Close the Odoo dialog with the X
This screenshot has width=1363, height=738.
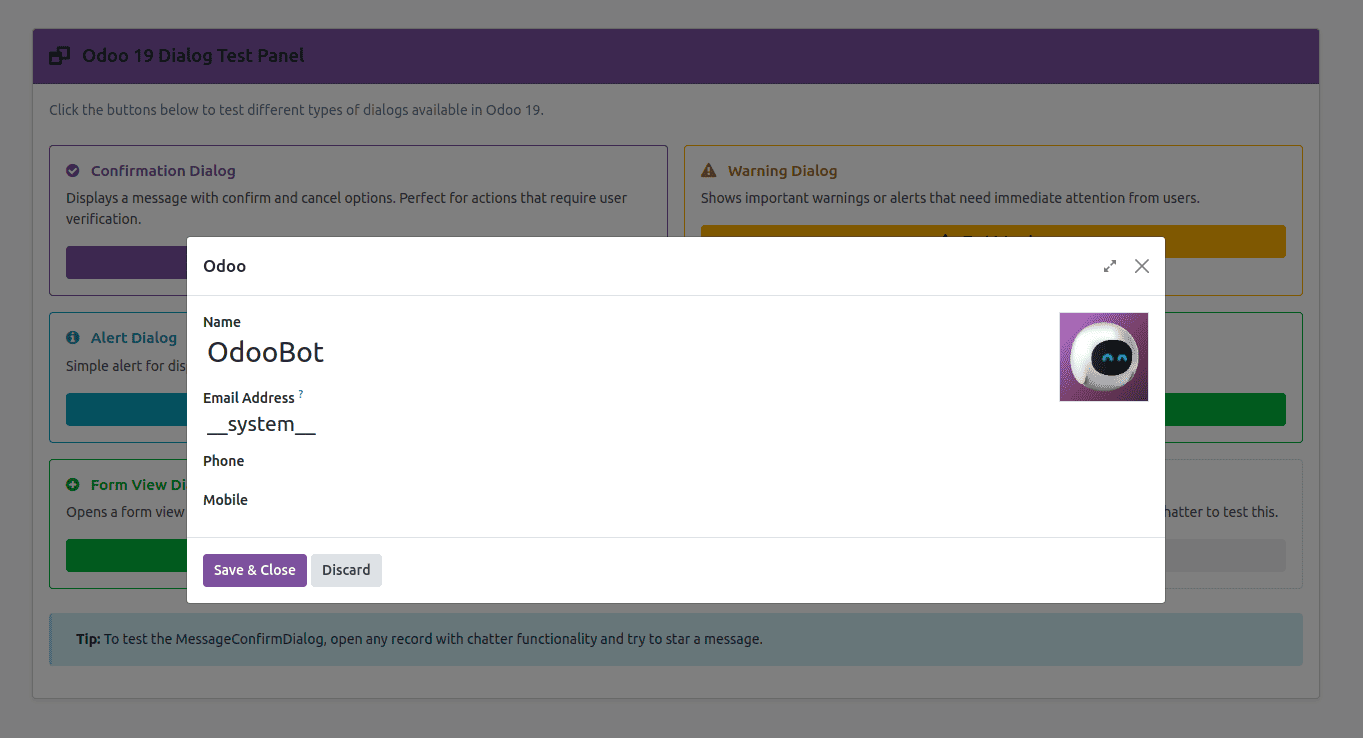click(1141, 266)
